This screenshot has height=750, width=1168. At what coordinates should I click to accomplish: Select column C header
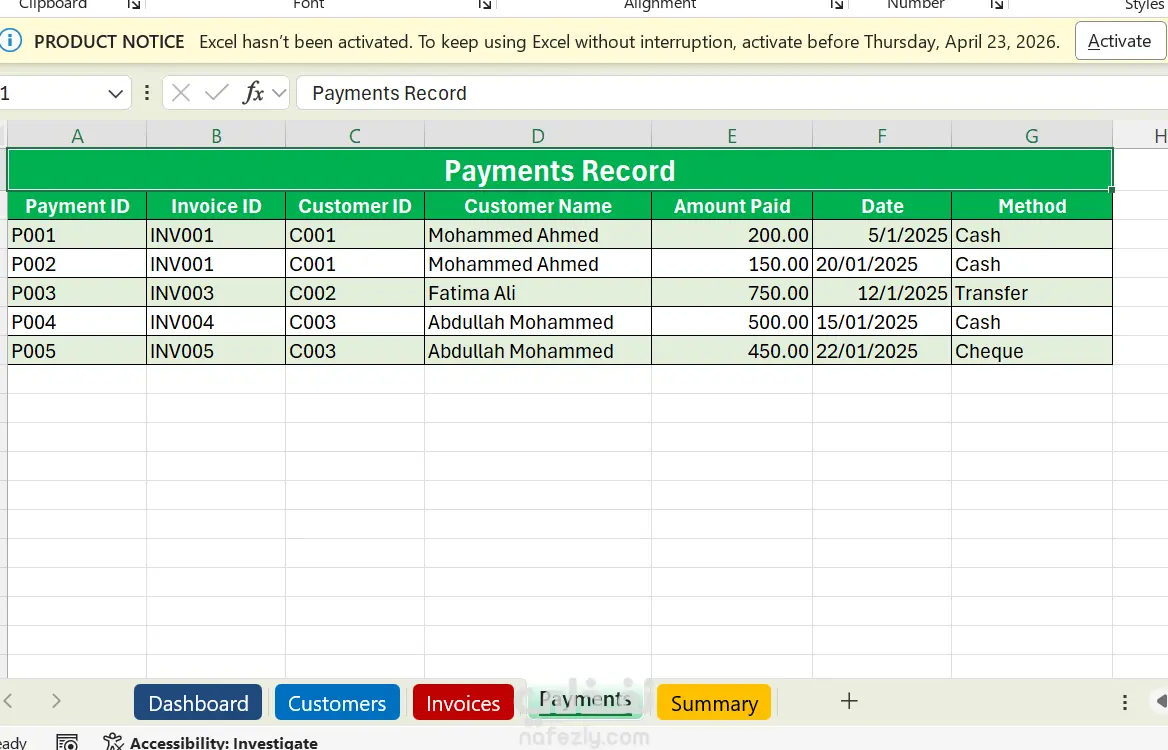coord(355,136)
